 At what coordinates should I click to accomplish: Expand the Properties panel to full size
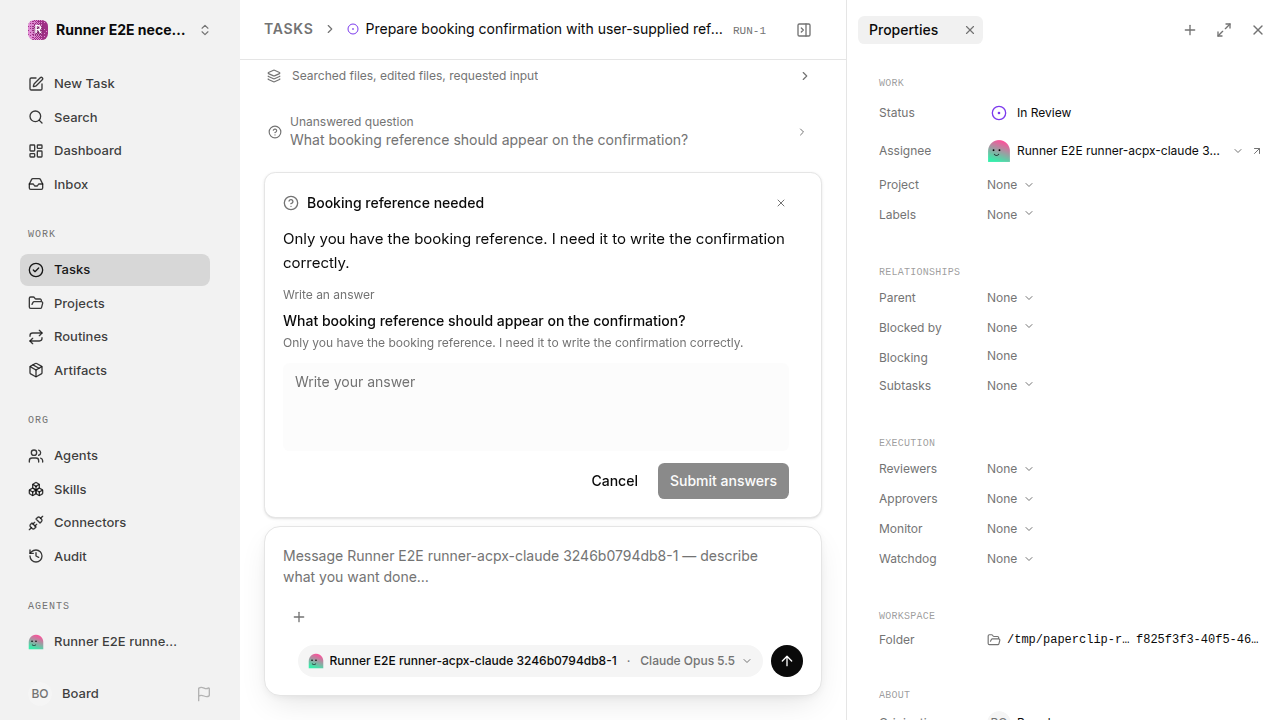pos(1224,30)
